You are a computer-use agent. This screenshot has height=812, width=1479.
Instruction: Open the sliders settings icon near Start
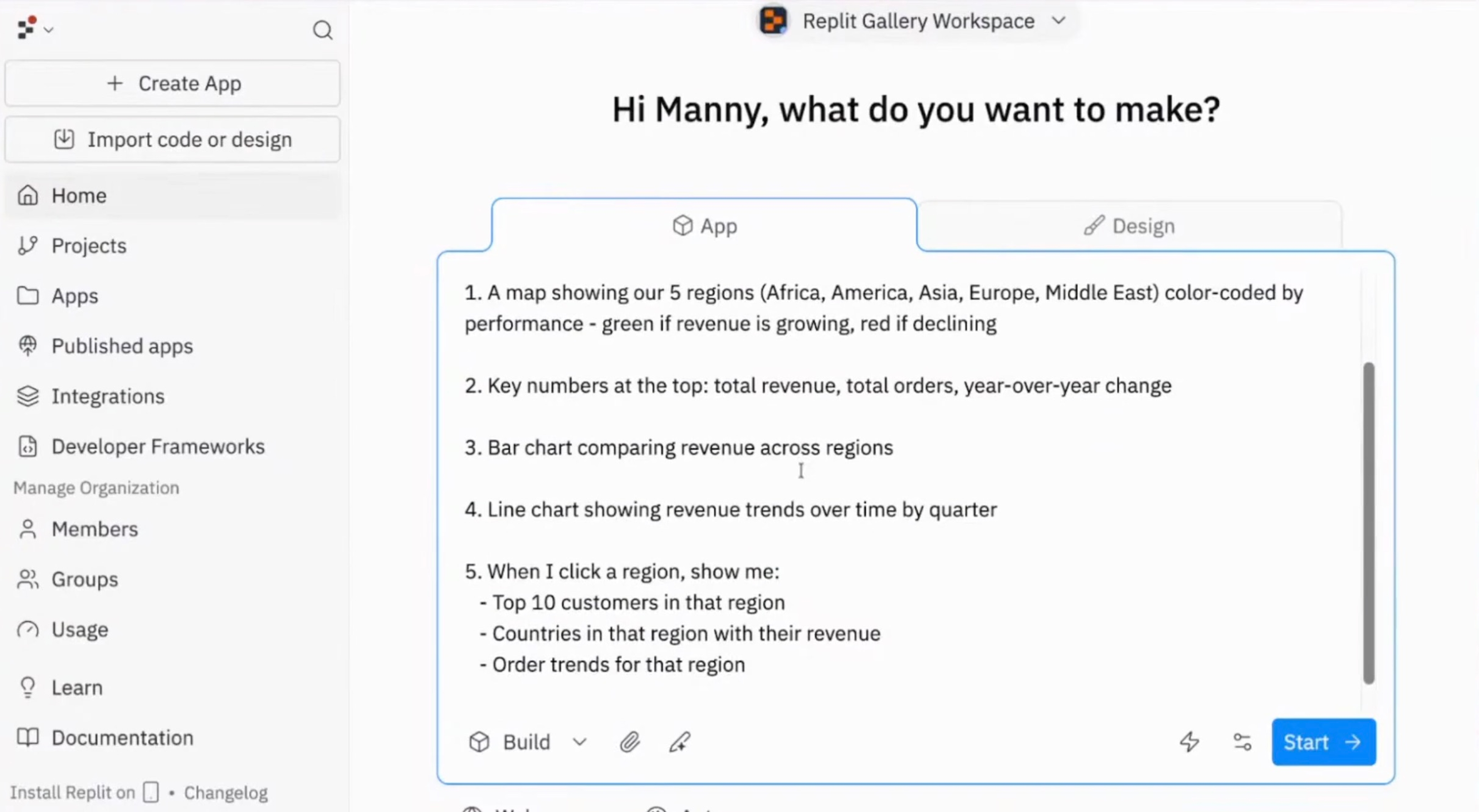click(x=1242, y=742)
